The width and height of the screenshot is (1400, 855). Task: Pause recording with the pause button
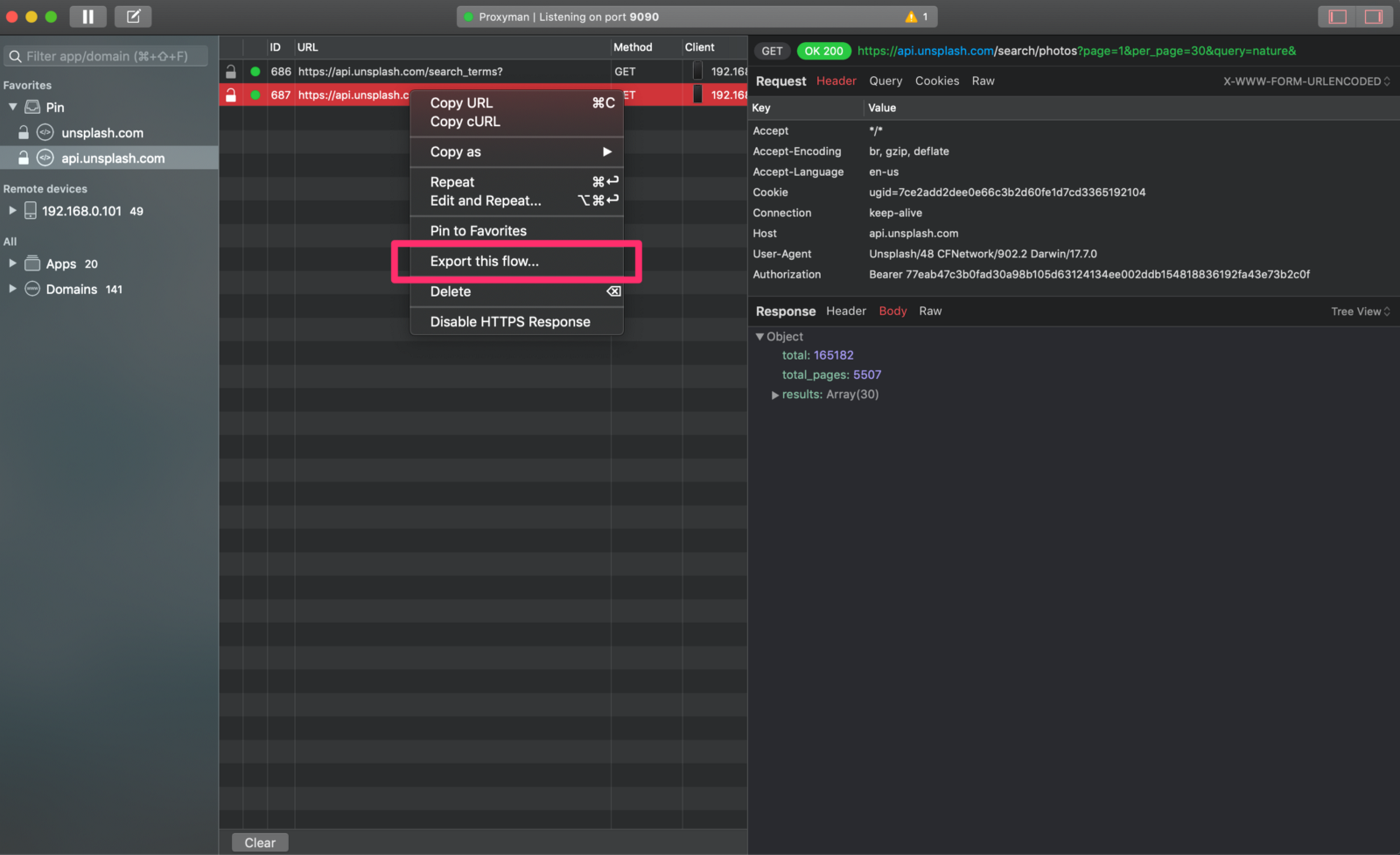pos(87,17)
